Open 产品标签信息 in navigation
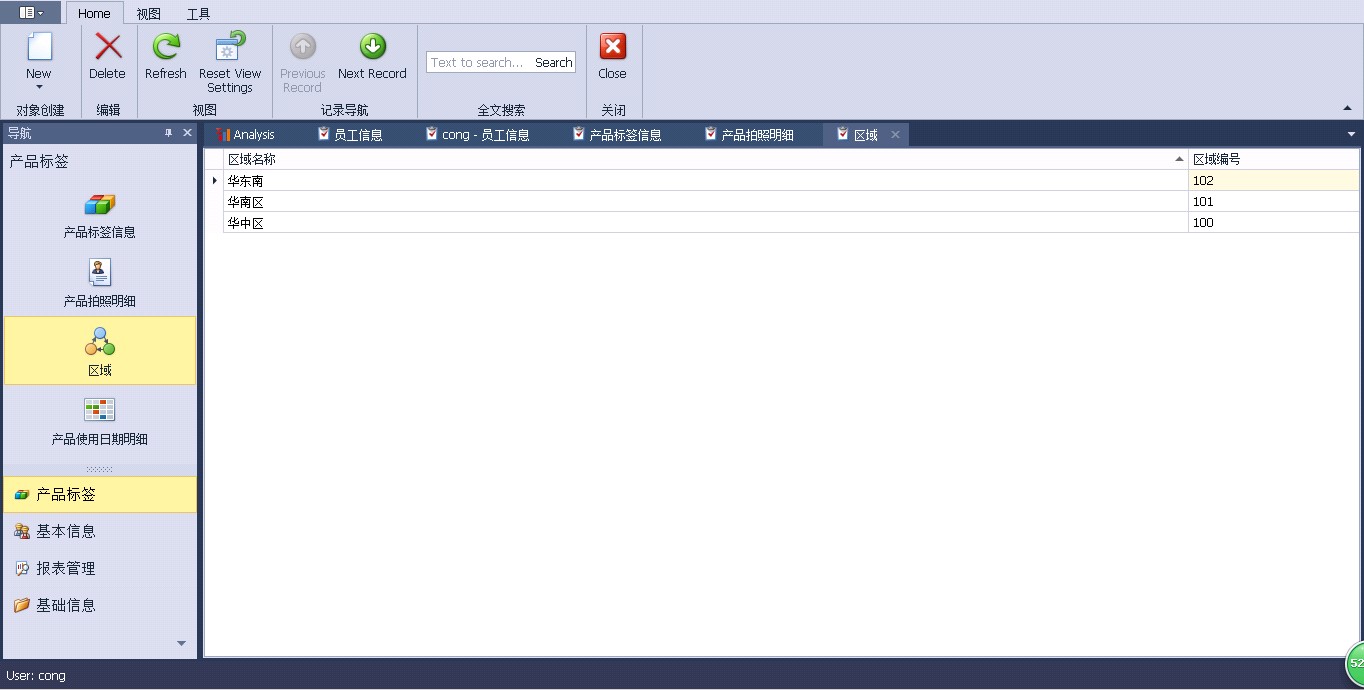This screenshot has height=690, width=1364. click(100, 215)
